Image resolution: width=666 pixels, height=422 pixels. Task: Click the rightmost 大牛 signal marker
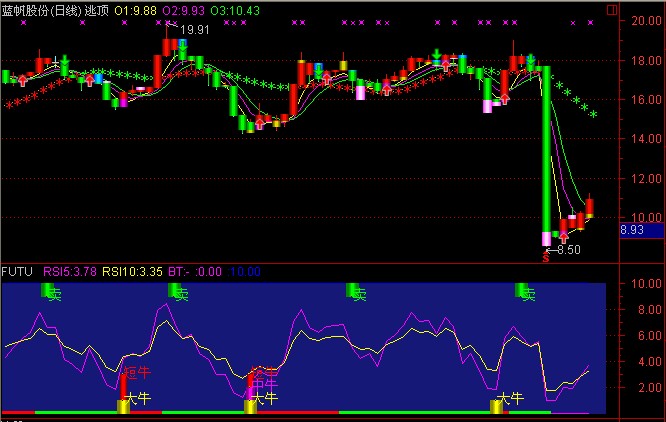pos(498,402)
